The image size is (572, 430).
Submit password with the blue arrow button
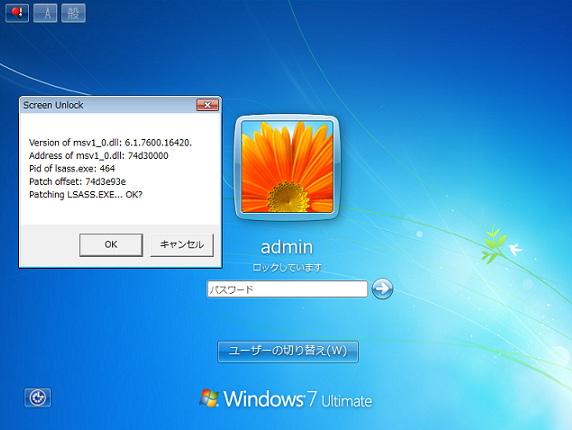[382, 289]
